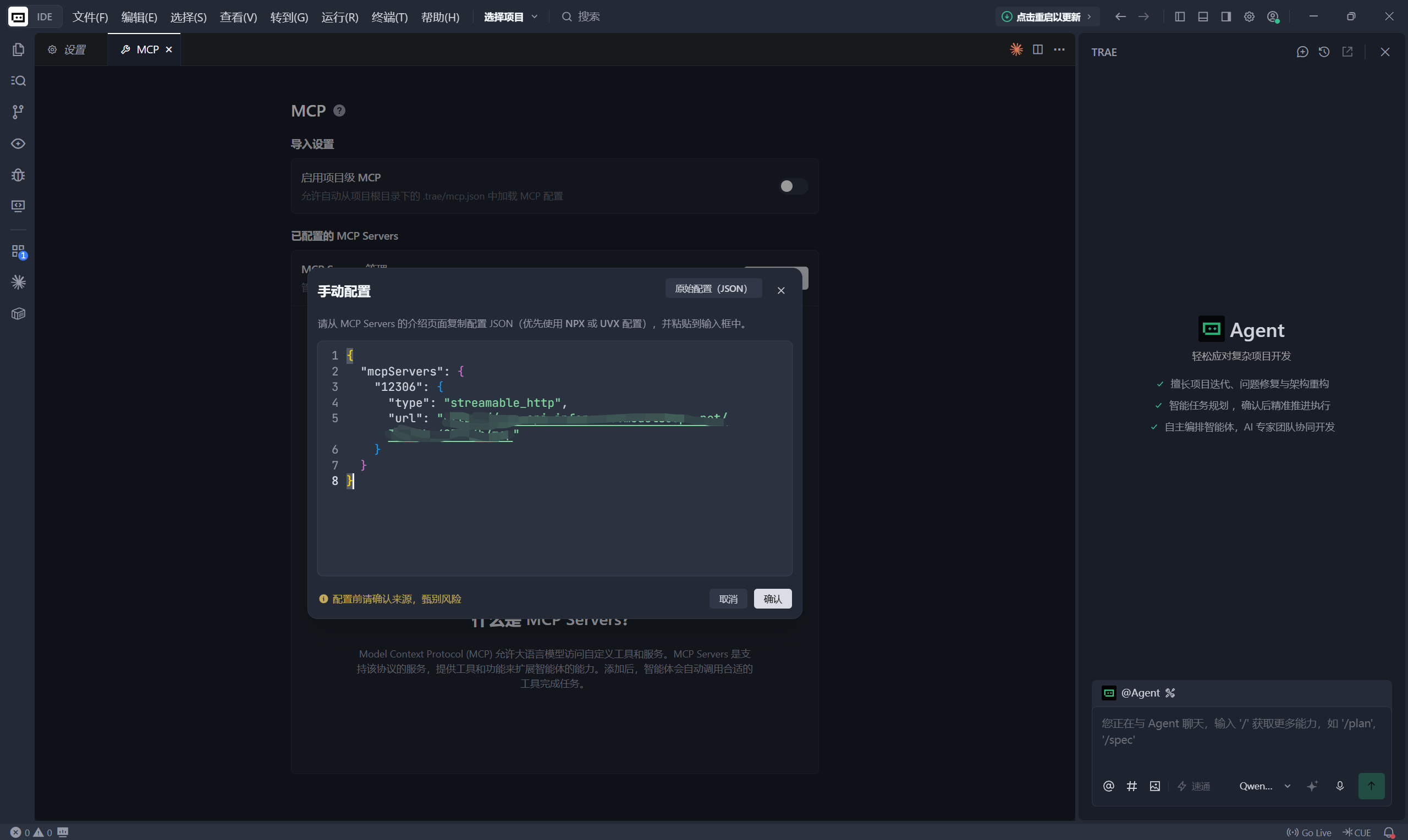1408x840 pixels.
Task: Open the 选择(S) menu
Action: (x=189, y=17)
